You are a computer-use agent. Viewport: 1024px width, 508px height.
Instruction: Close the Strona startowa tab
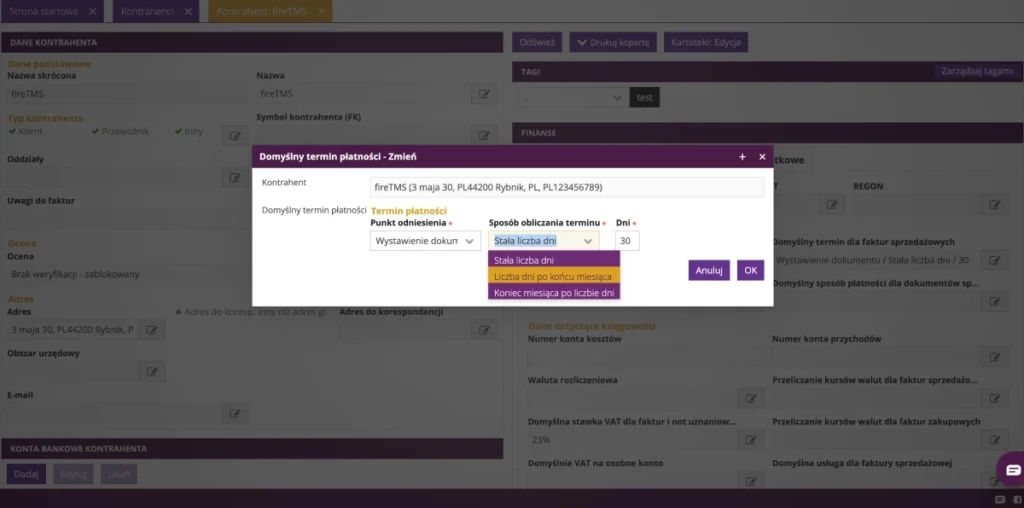click(x=92, y=12)
